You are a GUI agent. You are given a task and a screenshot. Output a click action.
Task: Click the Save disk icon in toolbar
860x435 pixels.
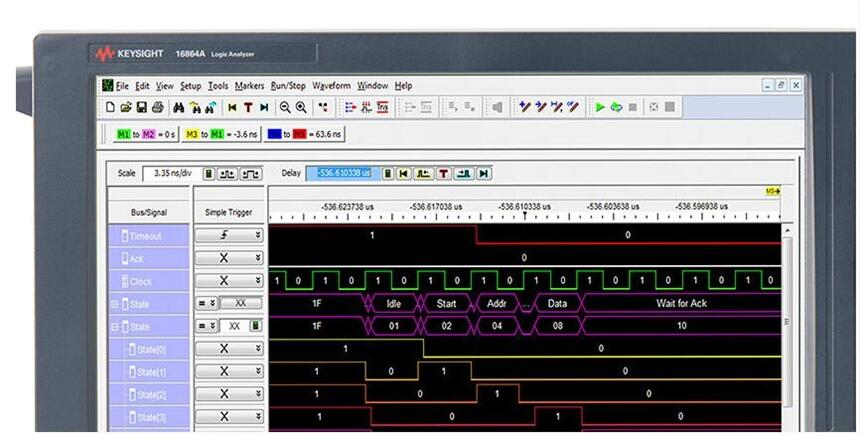pyautogui.click(x=141, y=107)
